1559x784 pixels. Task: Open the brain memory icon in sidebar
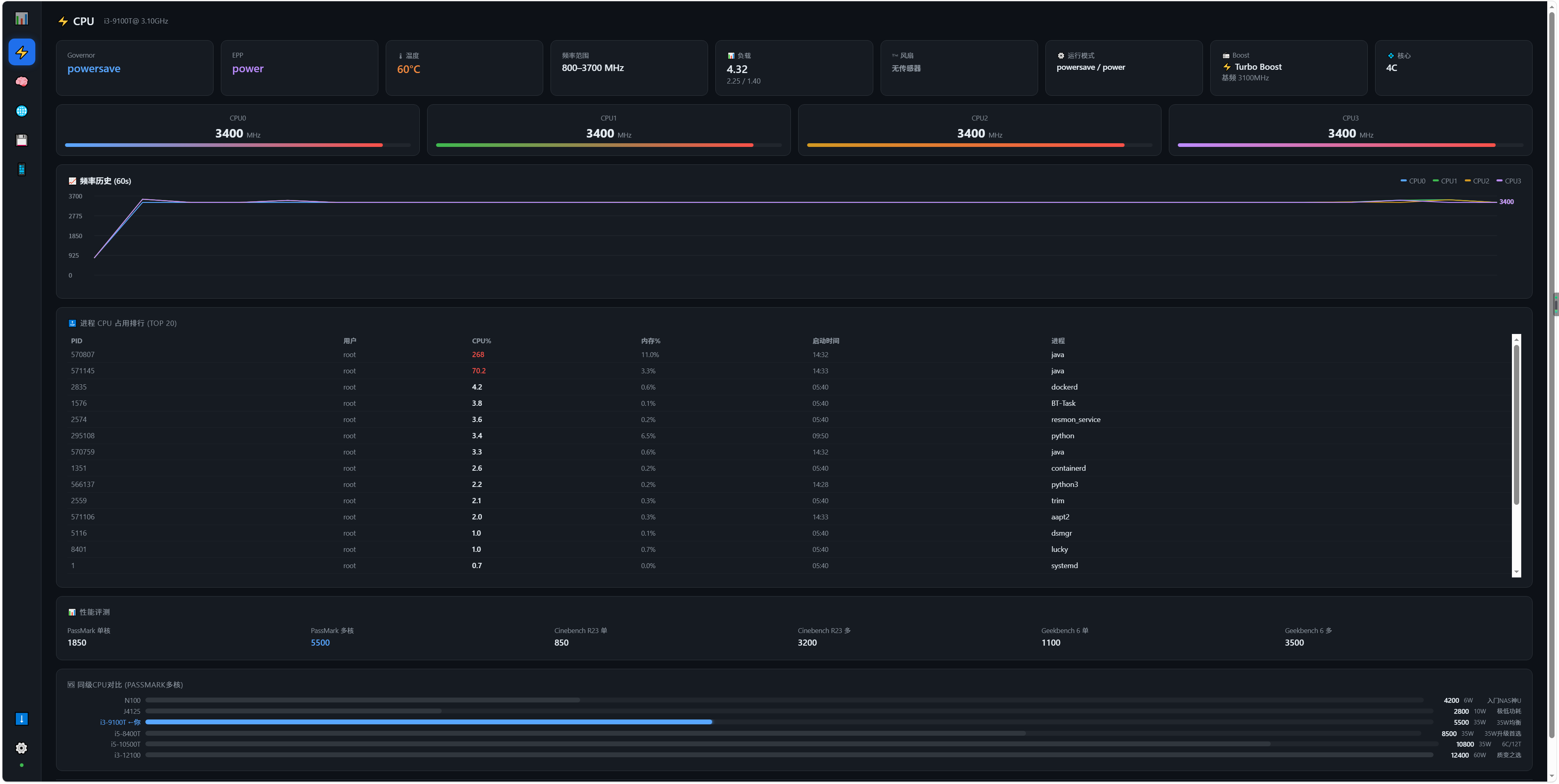pos(21,81)
